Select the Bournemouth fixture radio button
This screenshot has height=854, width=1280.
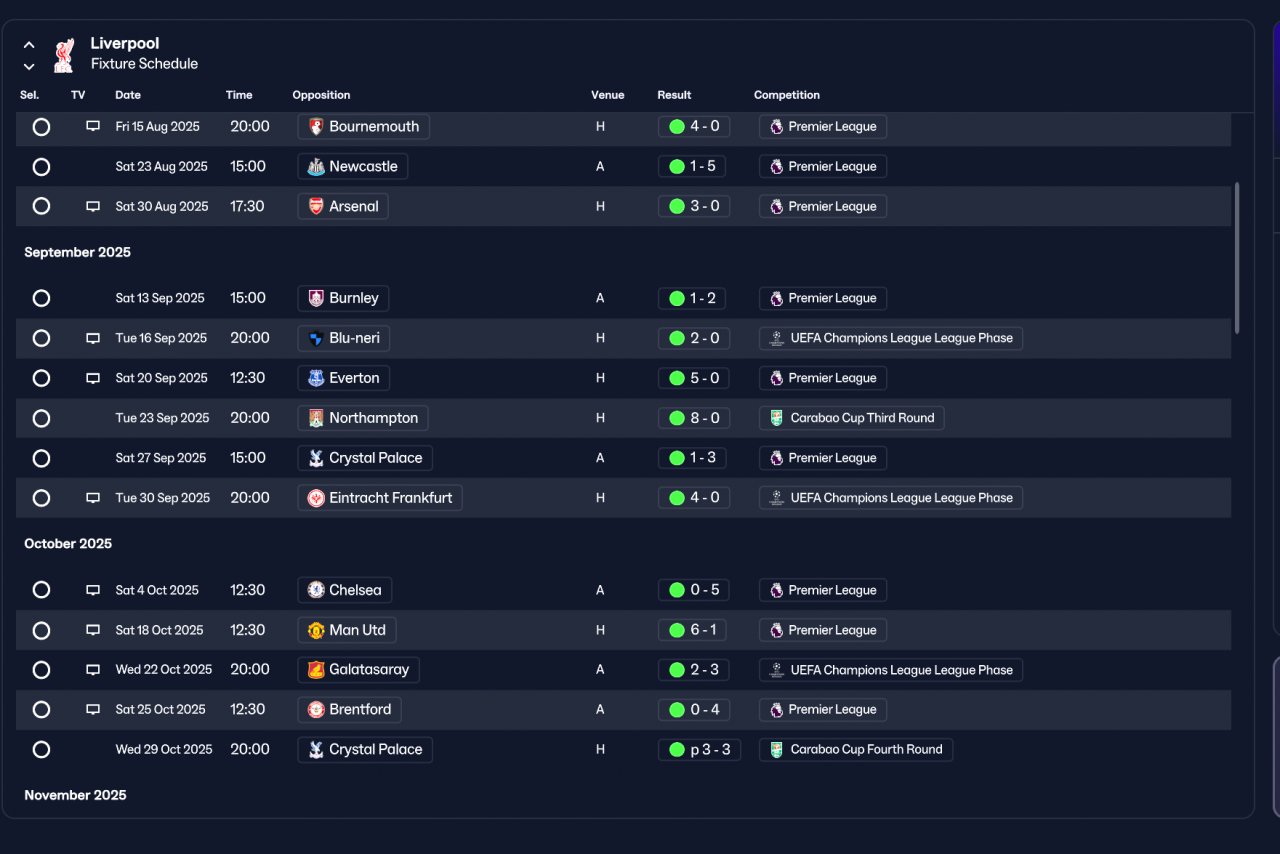click(x=41, y=127)
